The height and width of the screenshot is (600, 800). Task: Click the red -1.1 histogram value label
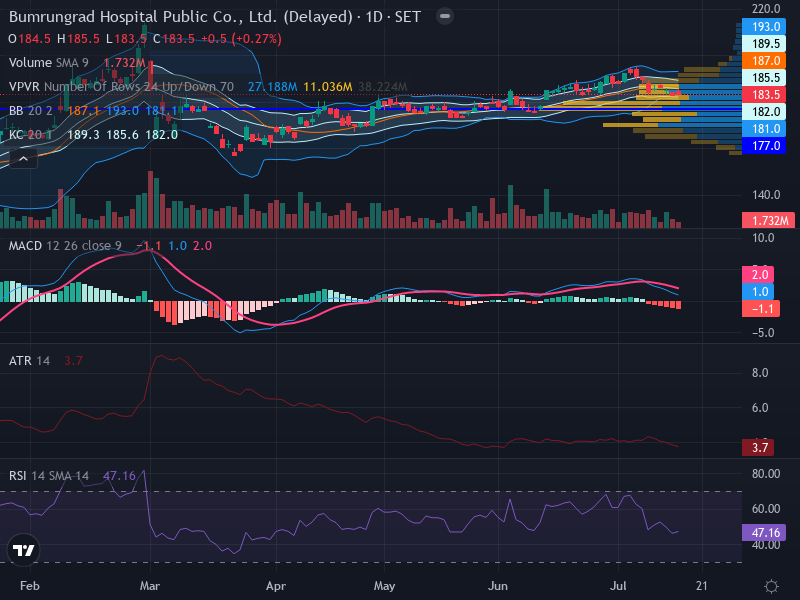coord(761,309)
